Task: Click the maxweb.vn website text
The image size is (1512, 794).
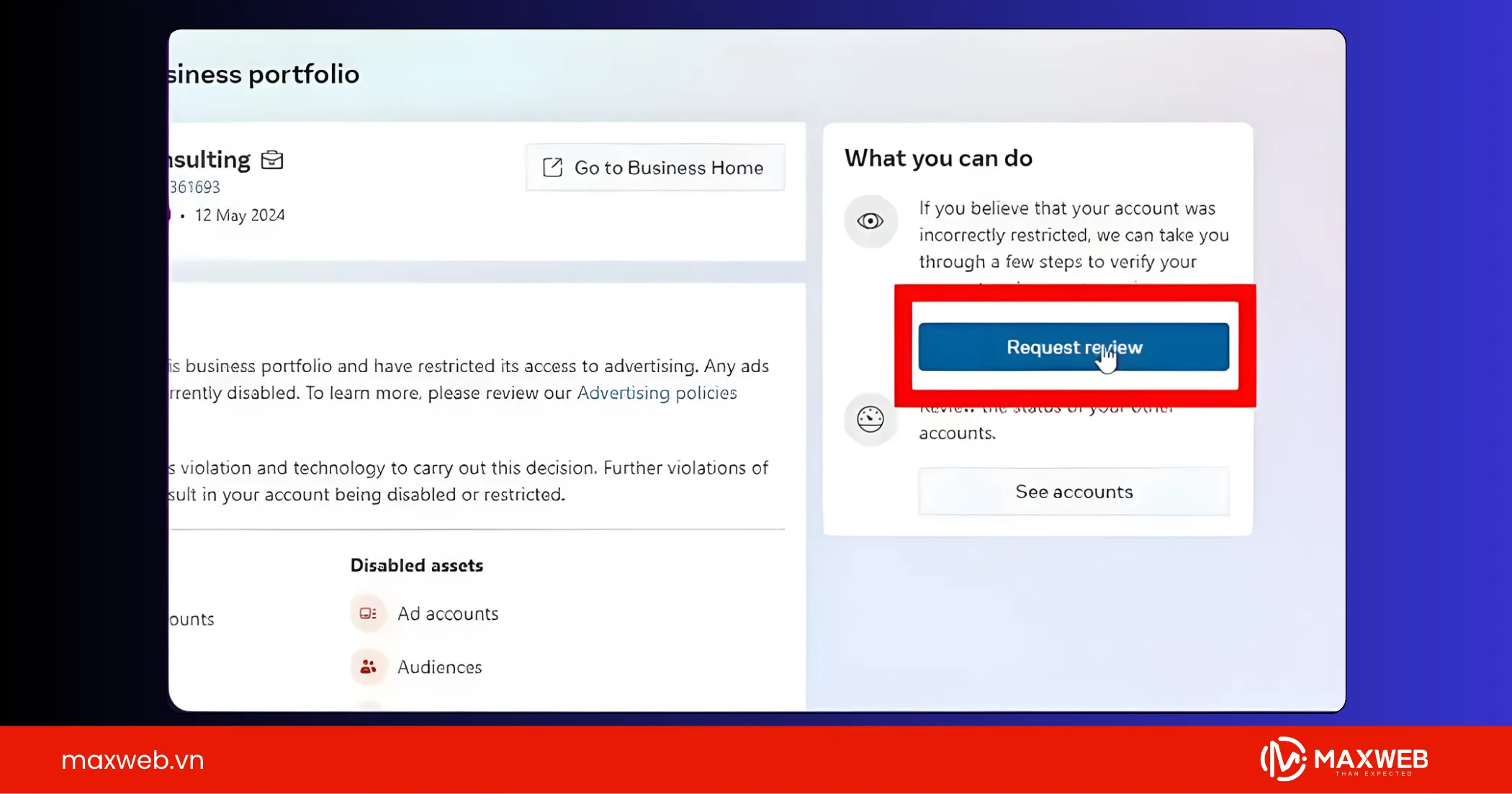Action: (x=132, y=760)
